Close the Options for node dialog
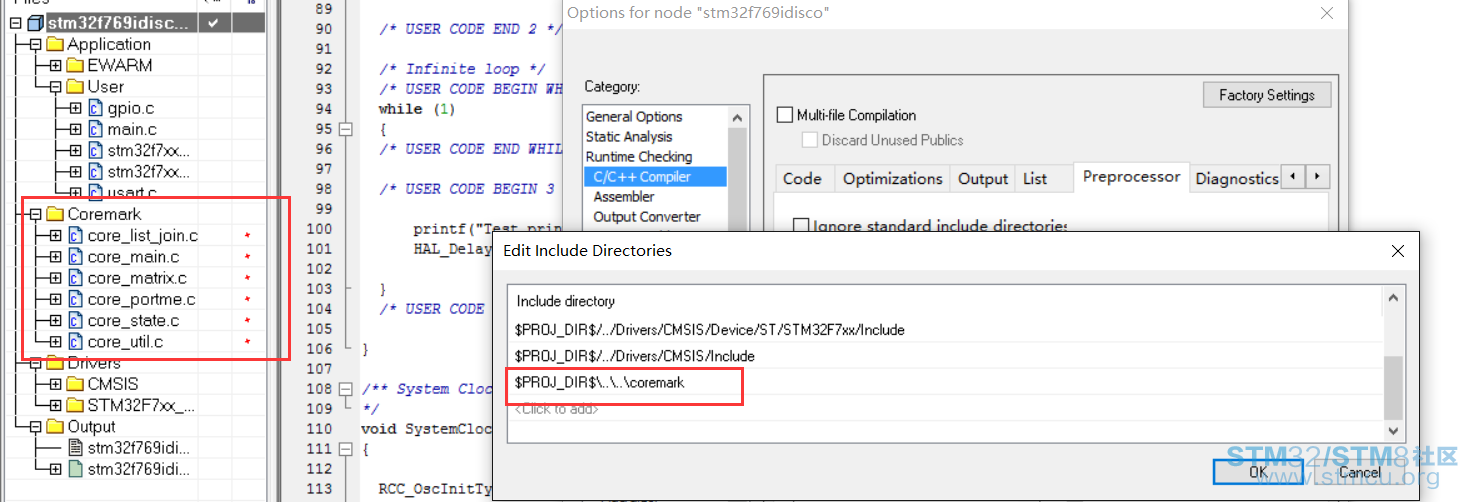The image size is (1464, 502). [1327, 13]
